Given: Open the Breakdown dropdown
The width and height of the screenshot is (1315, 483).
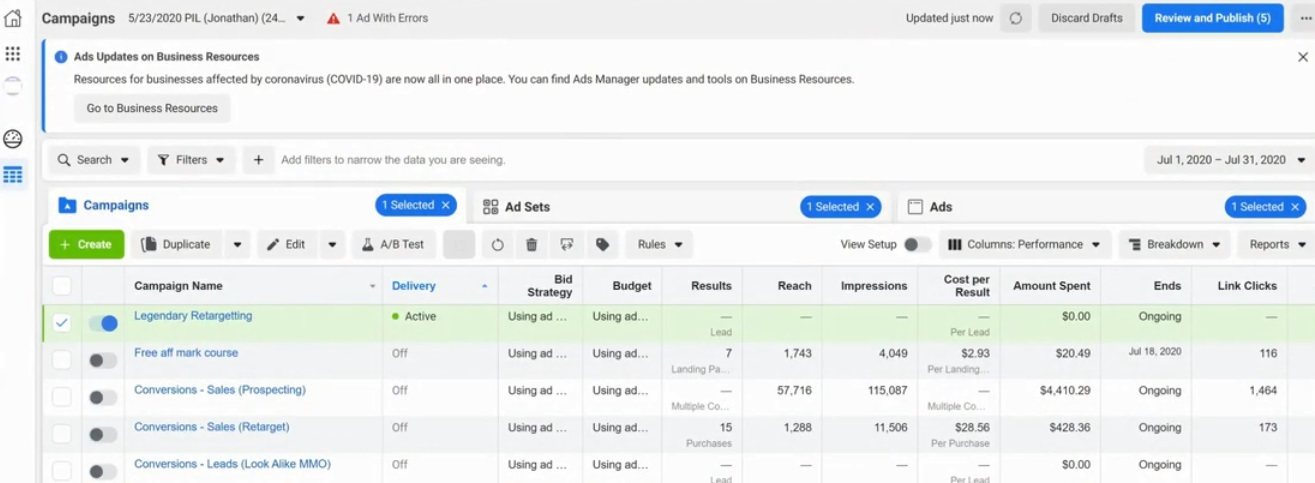Looking at the screenshot, I should click(x=1174, y=244).
